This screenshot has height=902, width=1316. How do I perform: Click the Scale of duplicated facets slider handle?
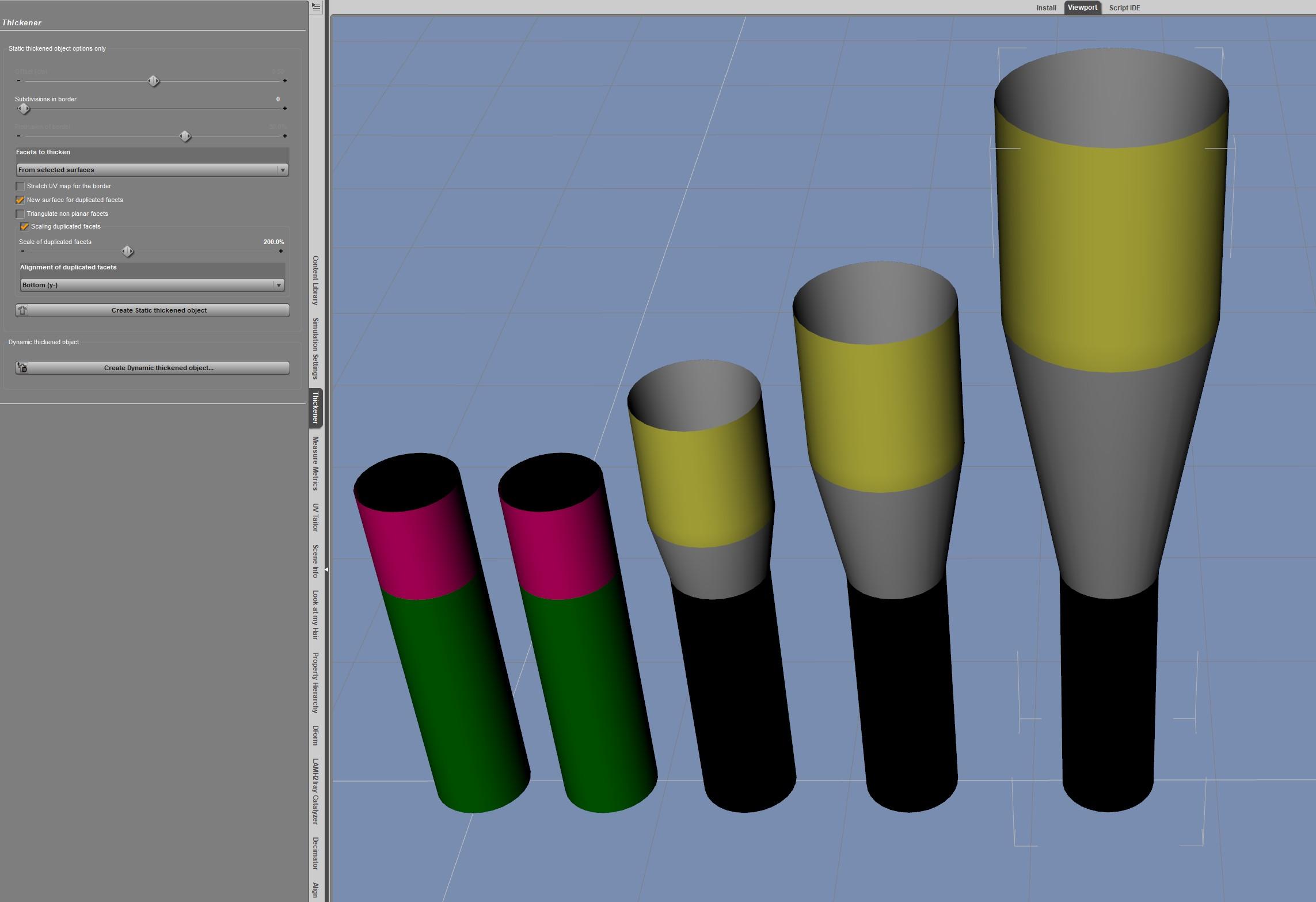click(128, 252)
